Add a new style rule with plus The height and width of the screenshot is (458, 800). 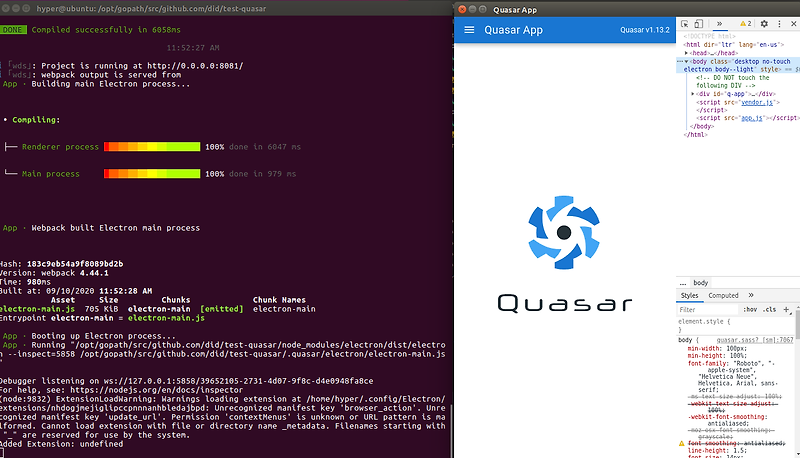(787, 310)
